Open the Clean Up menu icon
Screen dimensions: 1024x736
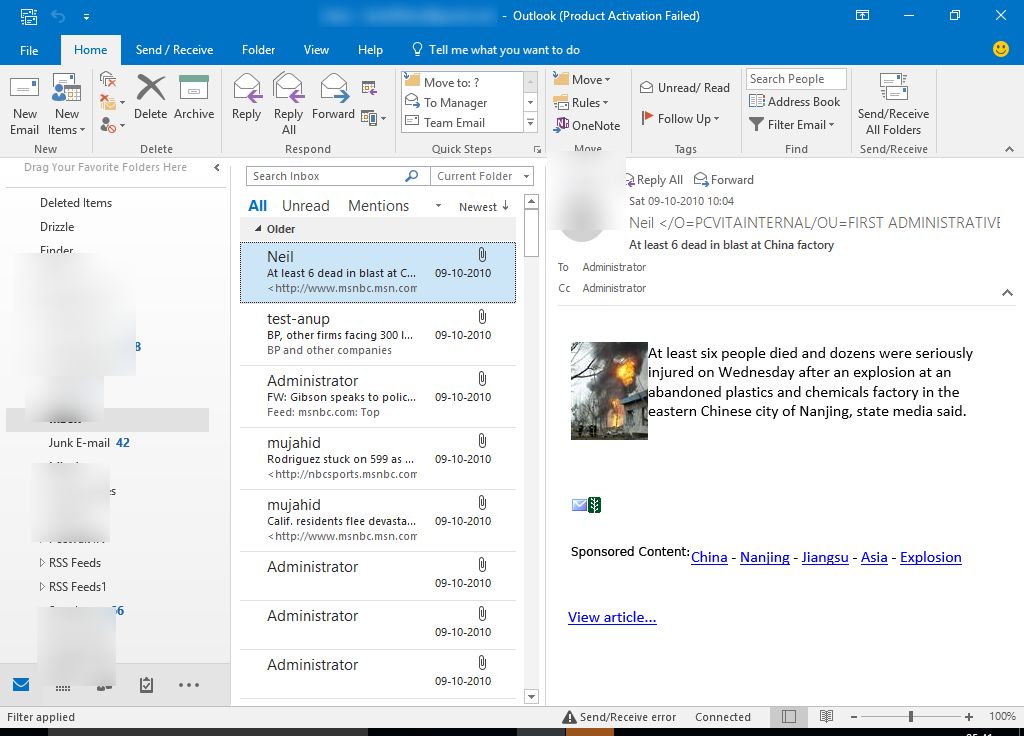coord(111,102)
